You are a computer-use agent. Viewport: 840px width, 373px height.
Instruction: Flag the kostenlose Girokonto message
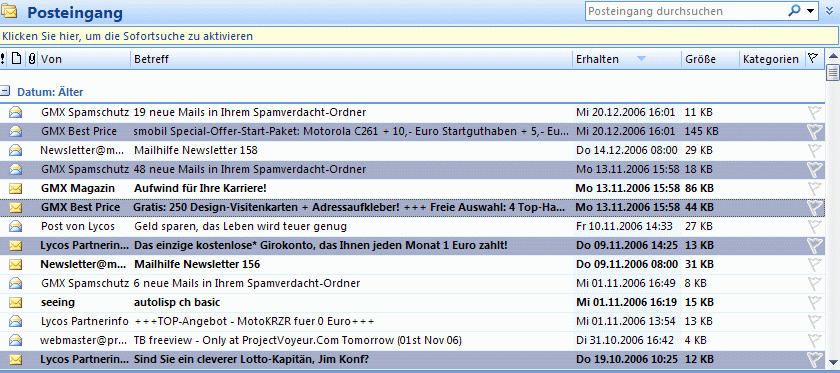coord(814,245)
